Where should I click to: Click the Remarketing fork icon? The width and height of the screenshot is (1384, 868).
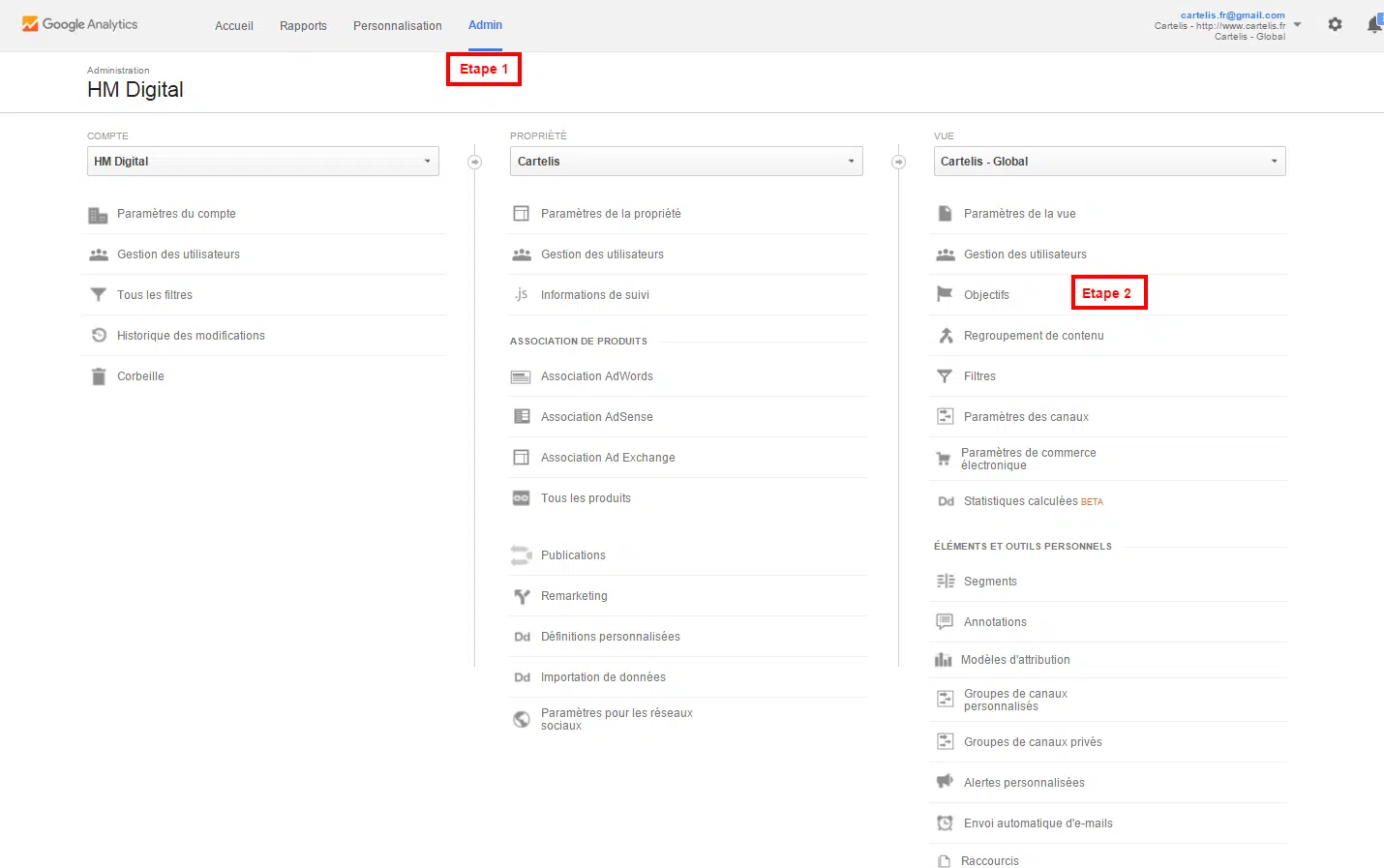(x=522, y=596)
